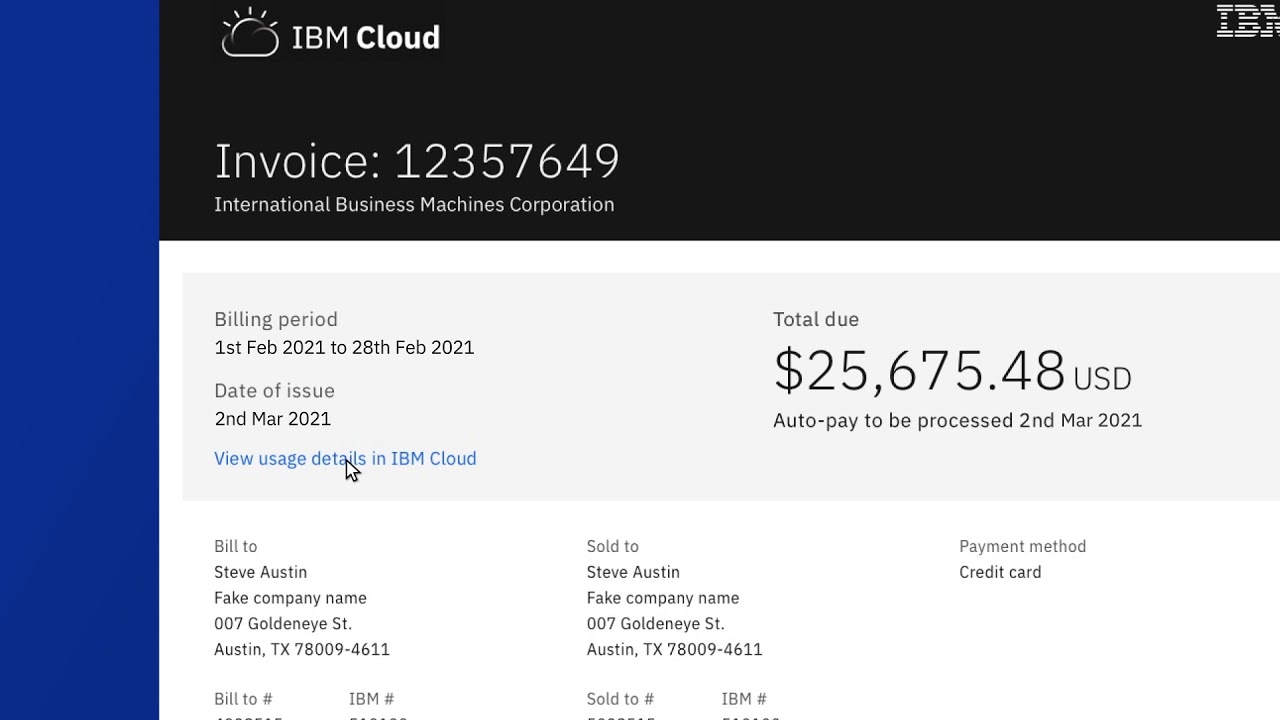The height and width of the screenshot is (720, 1280).
Task: Click the Sold to # label
Action: point(620,699)
